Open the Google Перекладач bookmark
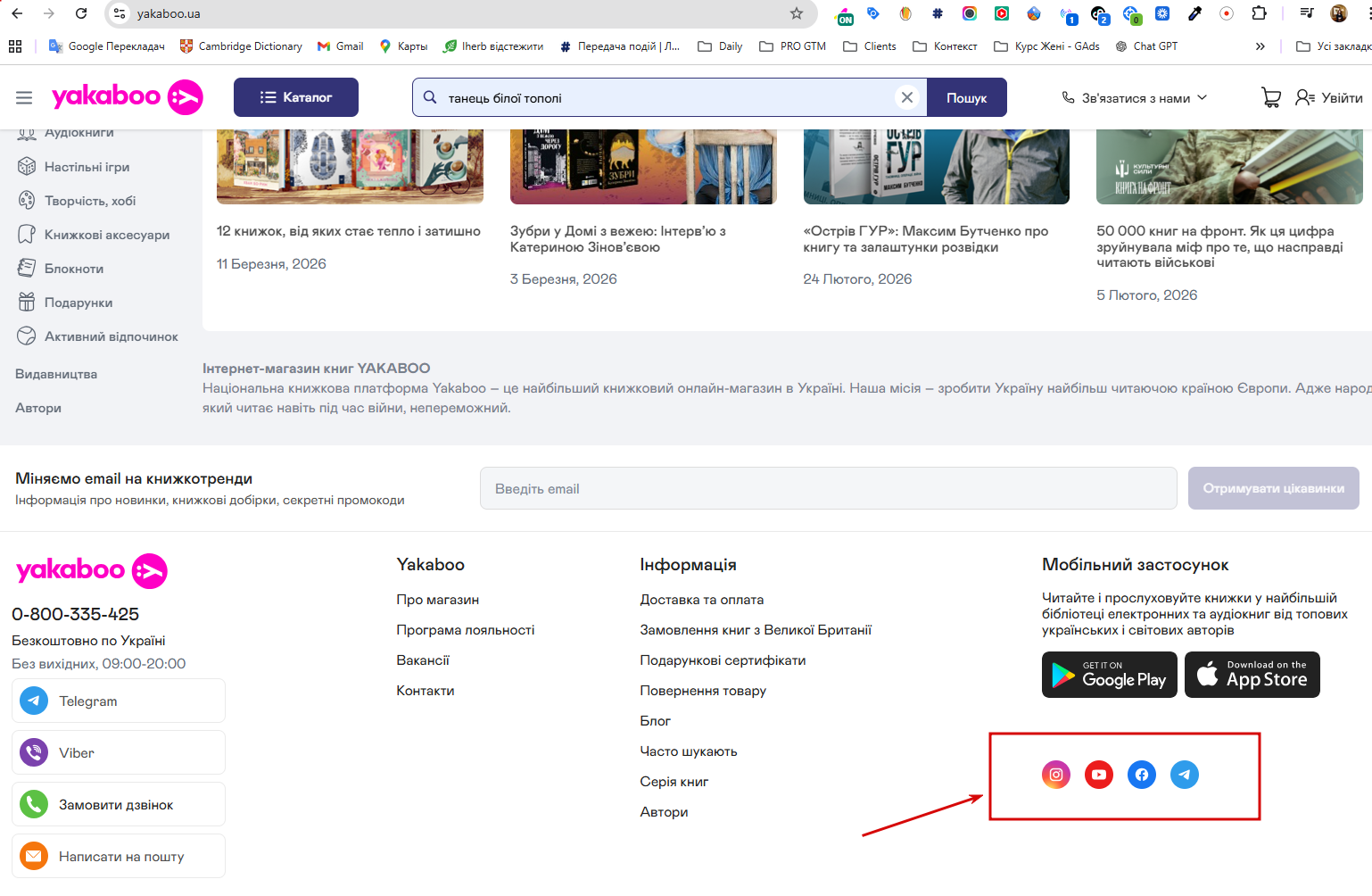Screen dimensions: 1372x896 [x=107, y=46]
